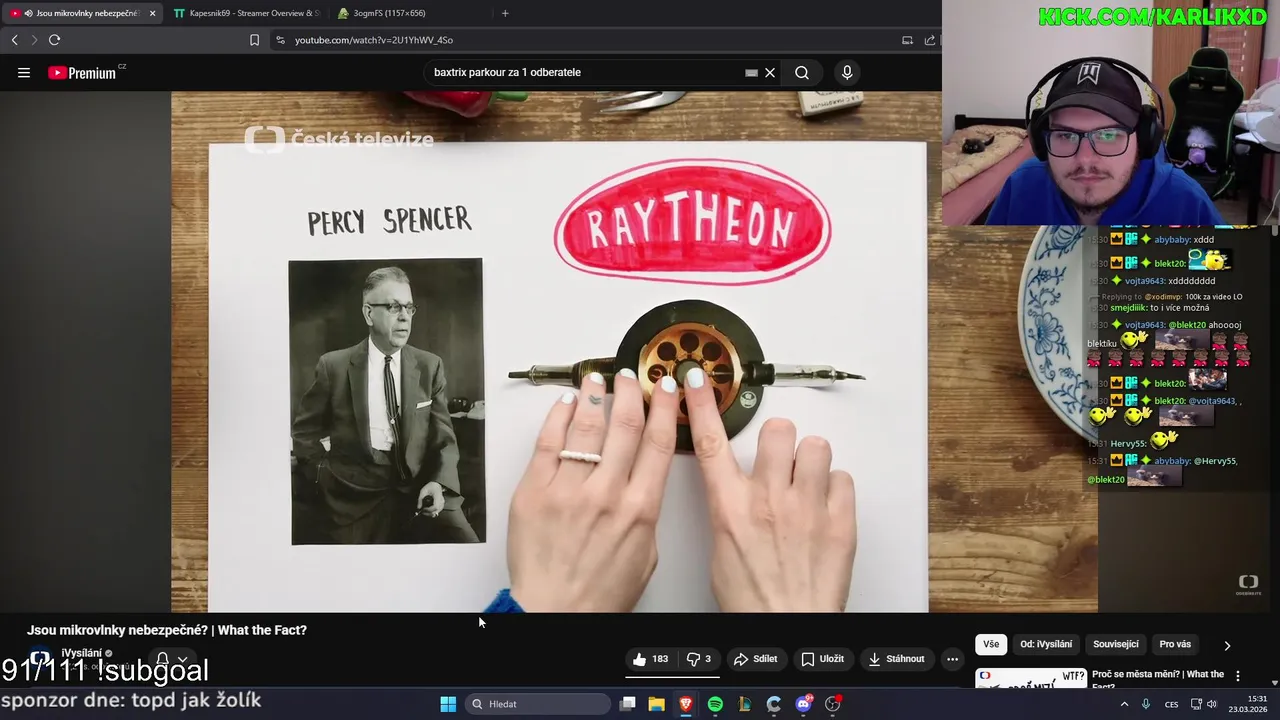Click video title 'Jsou mikrovlnky nebezpečné?'

[x=167, y=630]
